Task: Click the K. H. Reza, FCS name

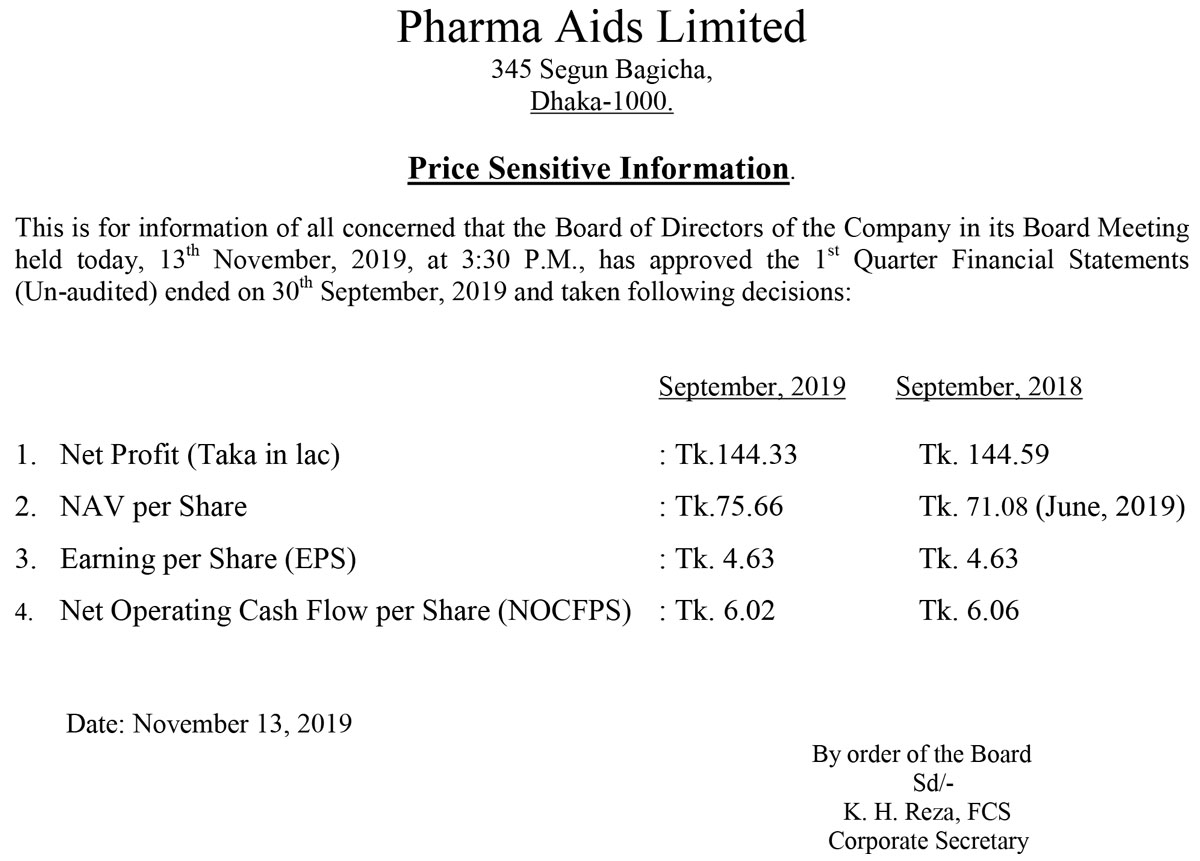Action: pyautogui.click(x=921, y=813)
